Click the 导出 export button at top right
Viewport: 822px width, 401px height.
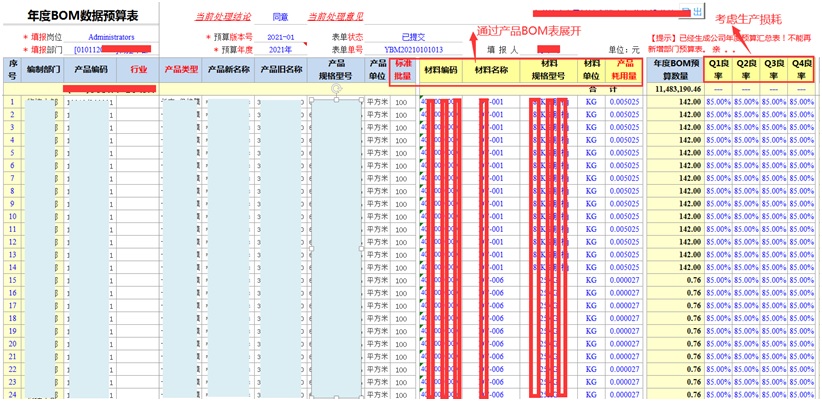click(693, 11)
